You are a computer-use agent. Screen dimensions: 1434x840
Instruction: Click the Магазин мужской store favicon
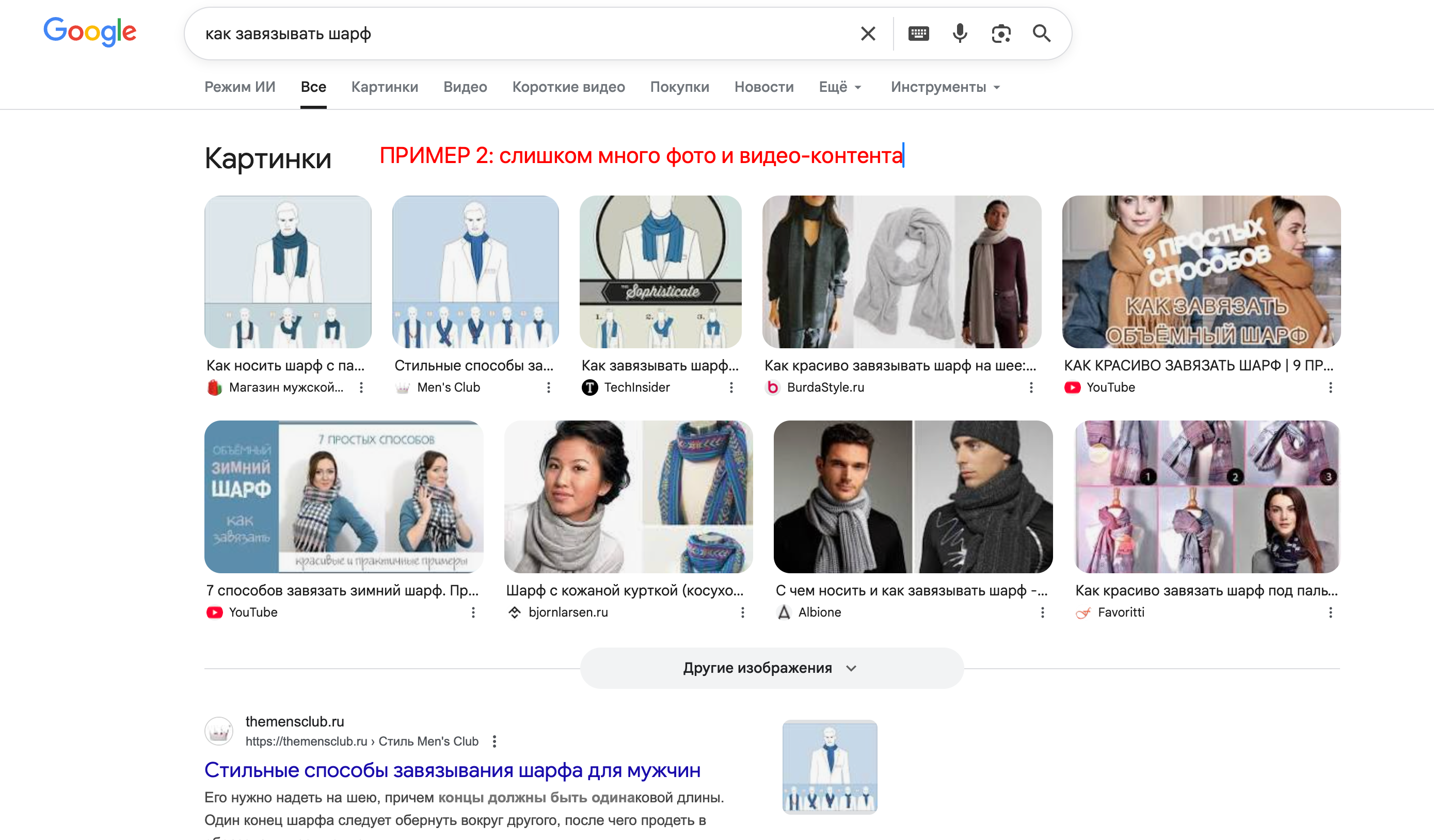point(215,387)
